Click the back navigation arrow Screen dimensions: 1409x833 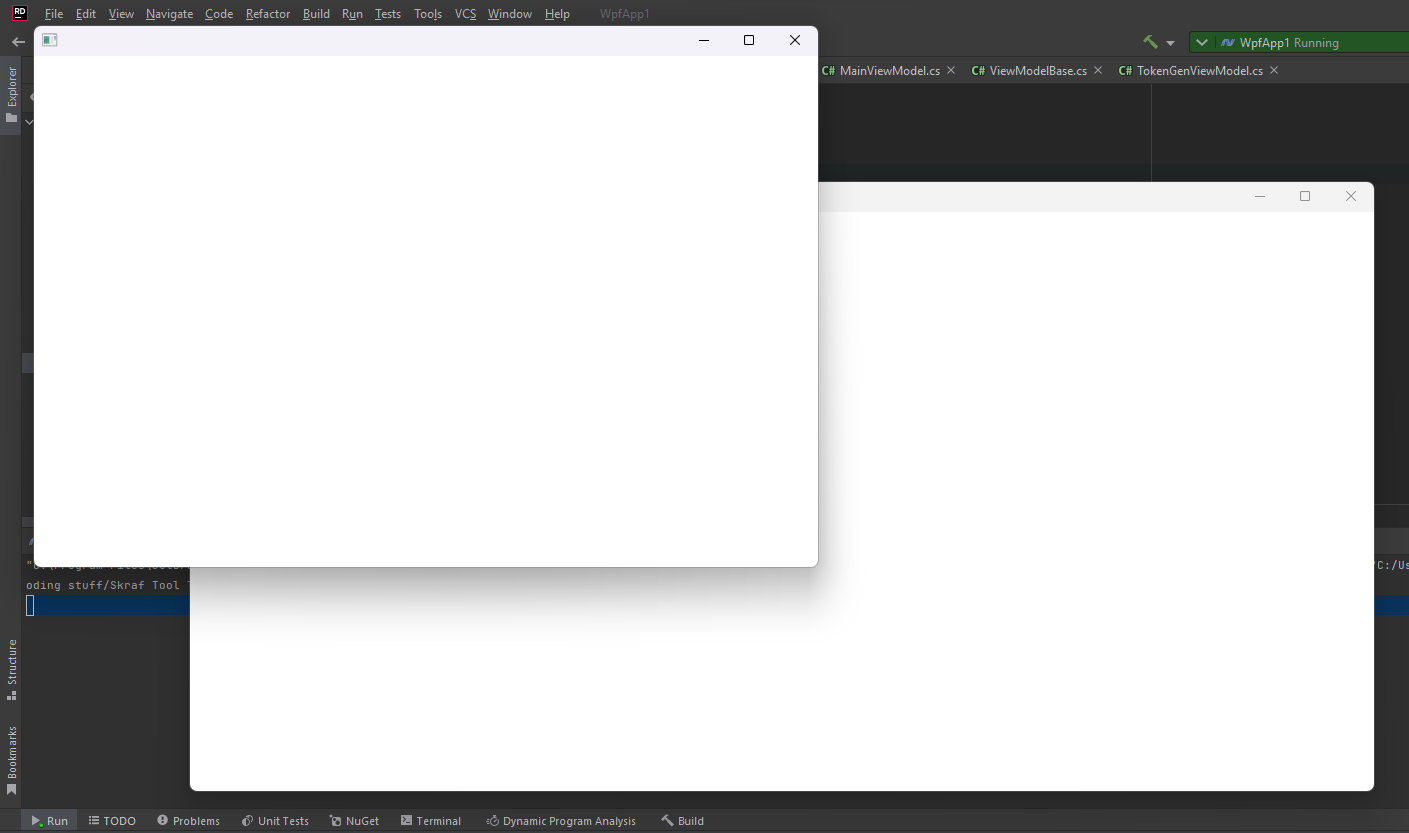17,42
